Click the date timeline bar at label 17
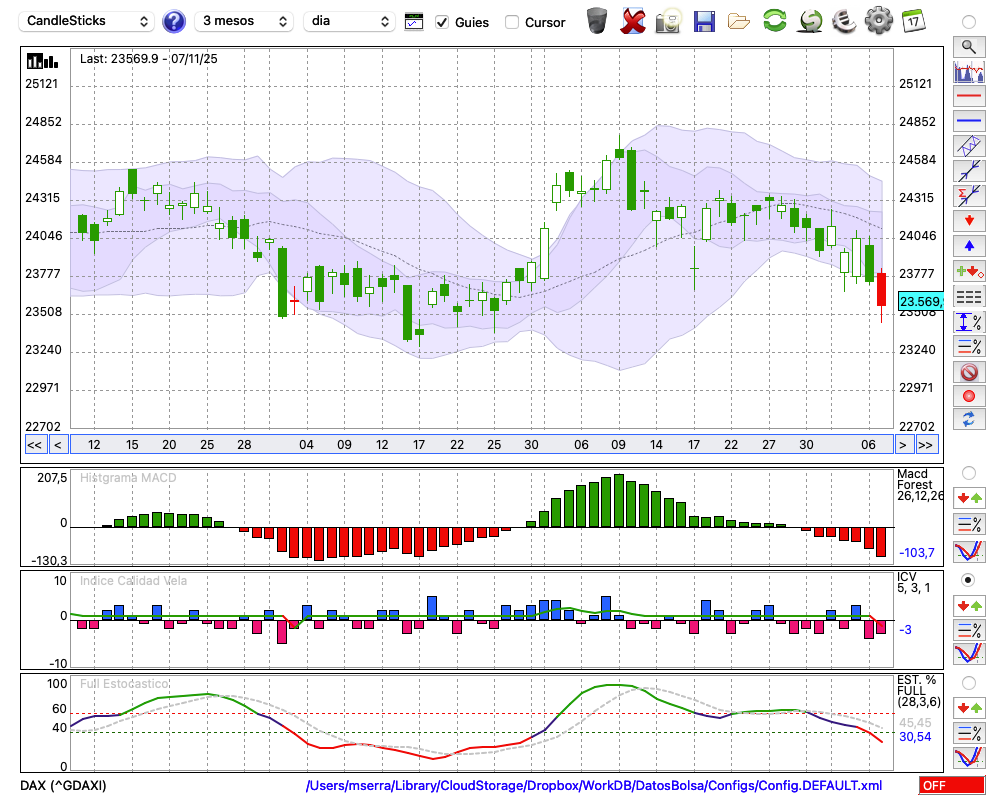This screenshot has width=1000, height=800. (419, 445)
